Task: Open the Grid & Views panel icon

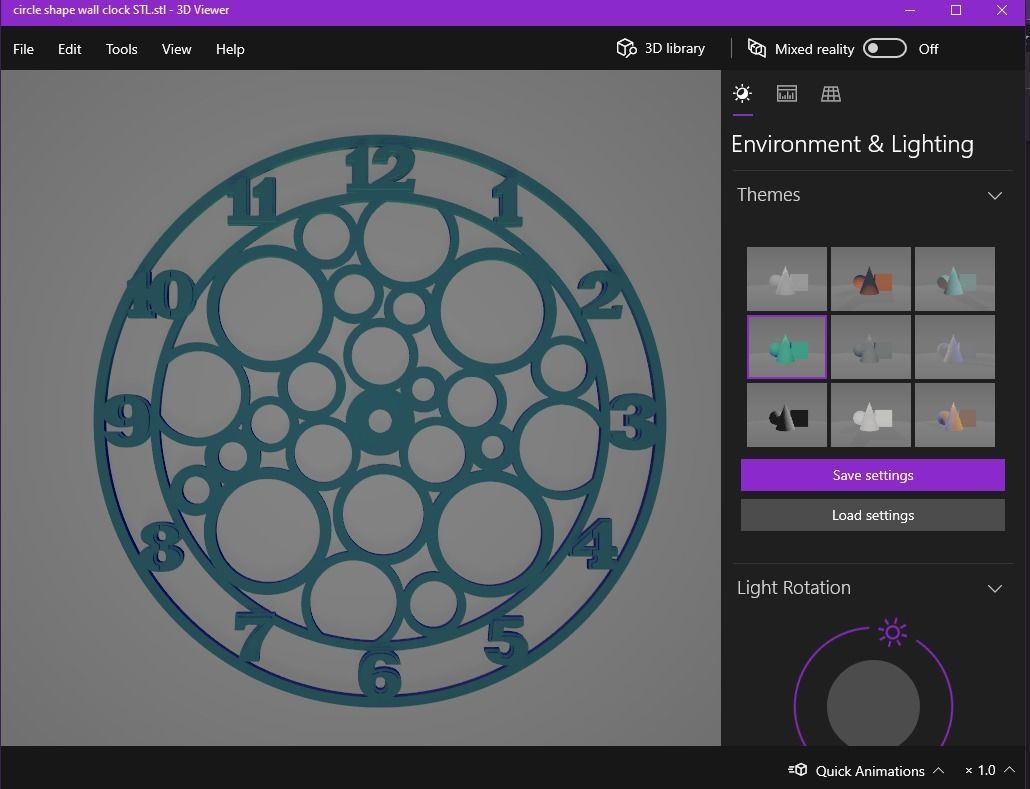Action: pos(830,93)
